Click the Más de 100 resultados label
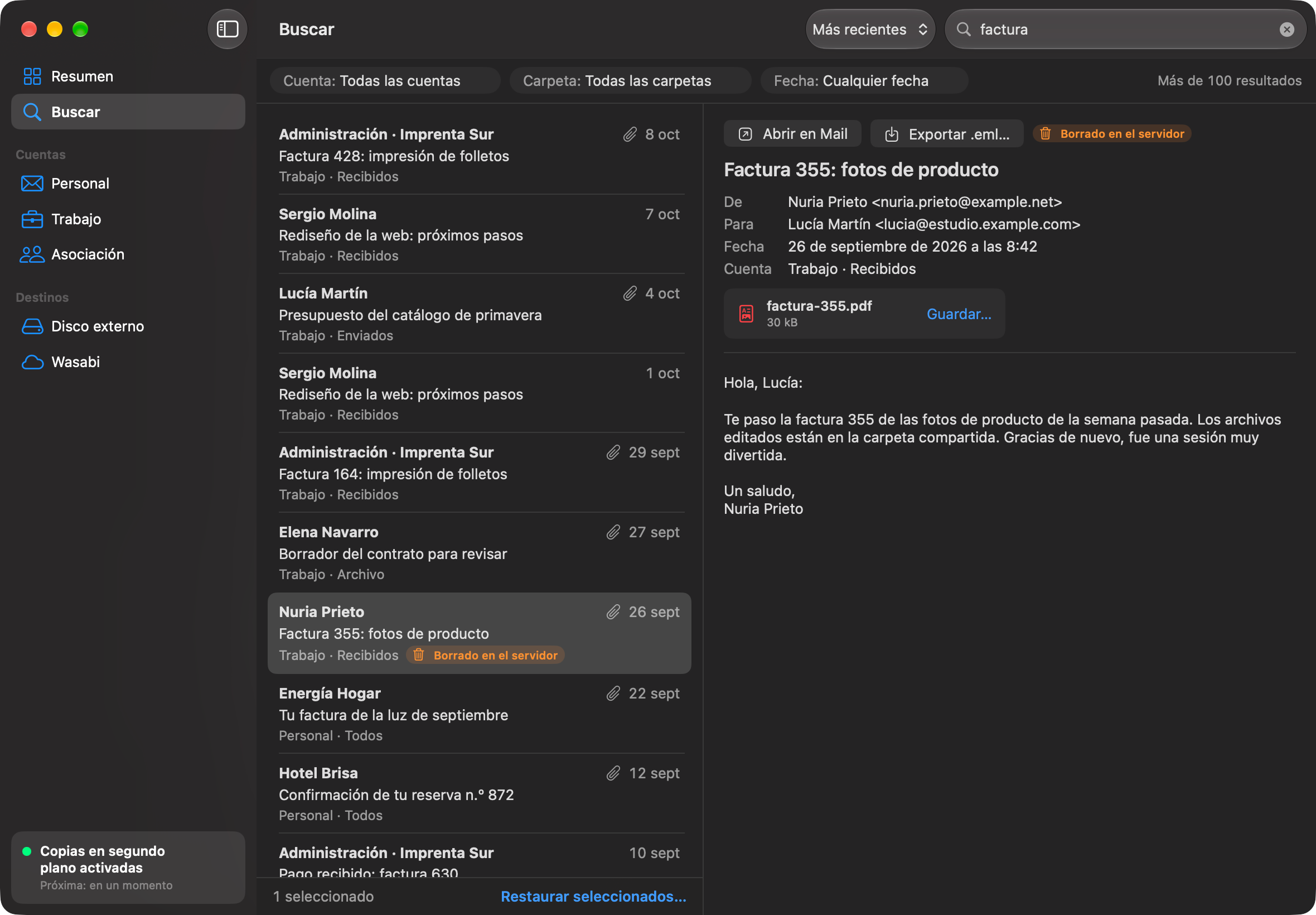 (1229, 81)
